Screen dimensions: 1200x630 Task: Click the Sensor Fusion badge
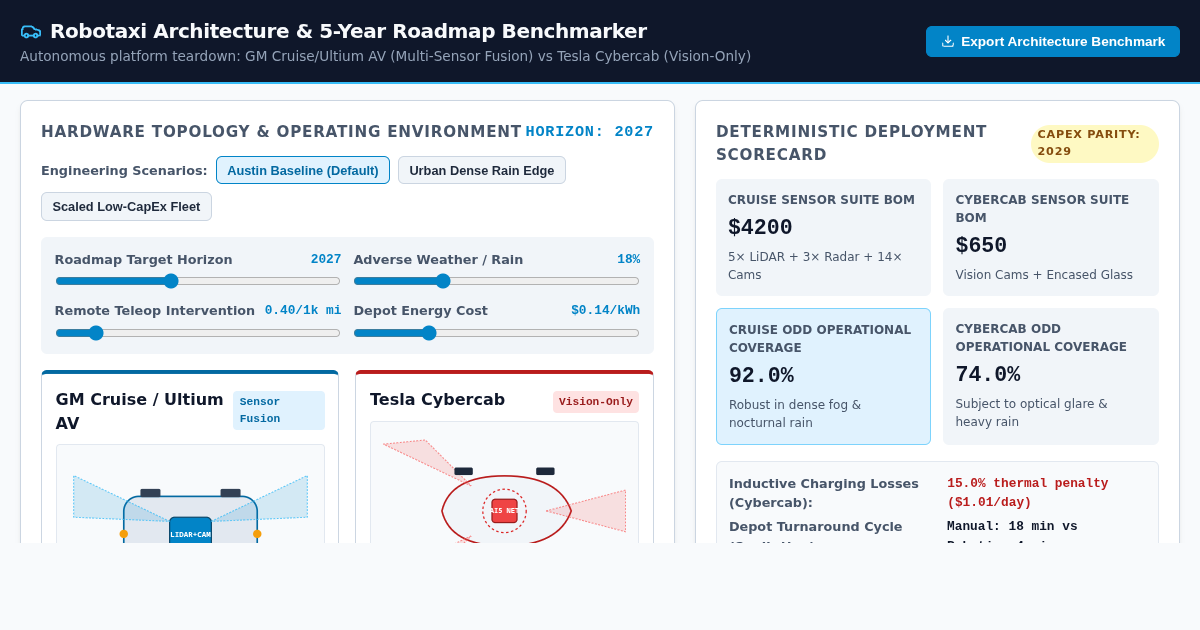tap(279, 410)
